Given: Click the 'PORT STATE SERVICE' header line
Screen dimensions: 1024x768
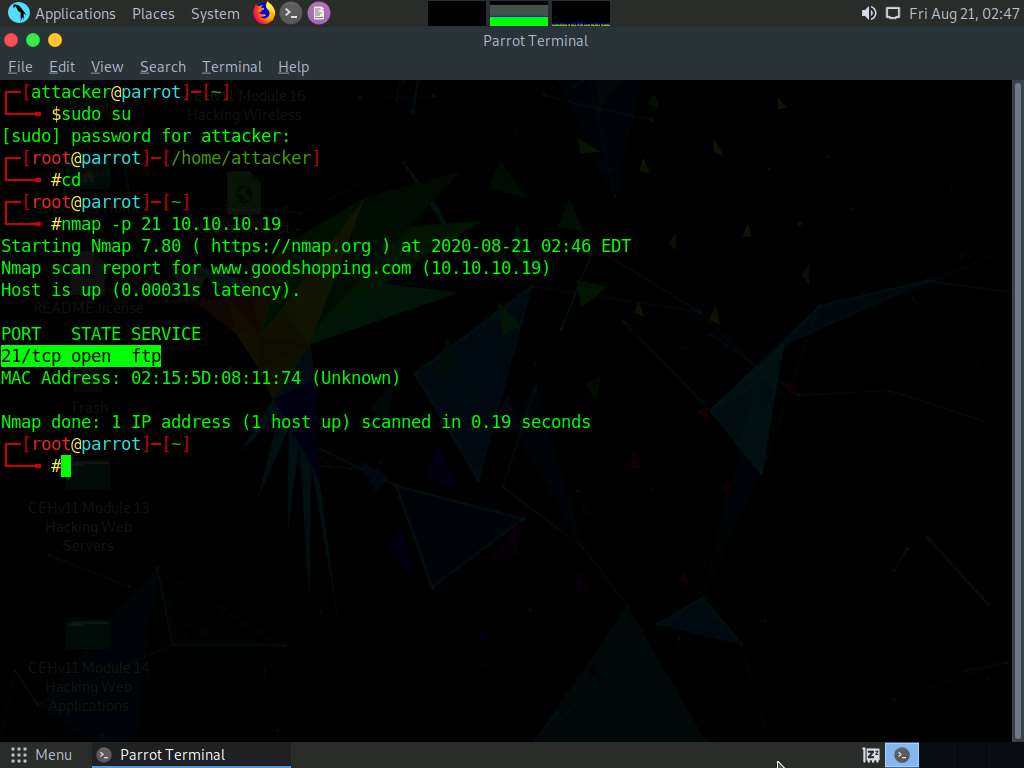Looking at the screenshot, I should 101,334.
